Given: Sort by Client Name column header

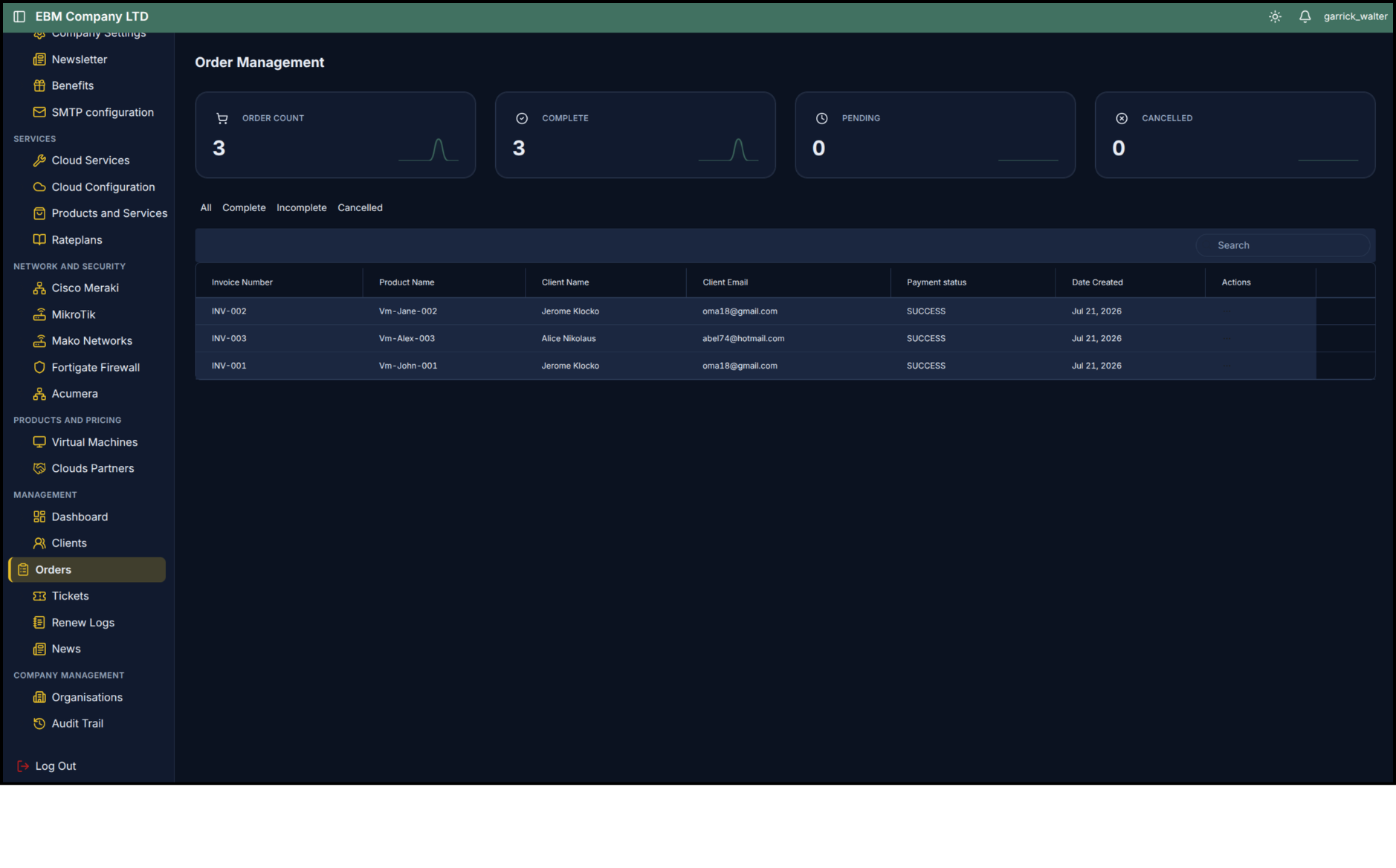Looking at the screenshot, I should pos(565,282).
